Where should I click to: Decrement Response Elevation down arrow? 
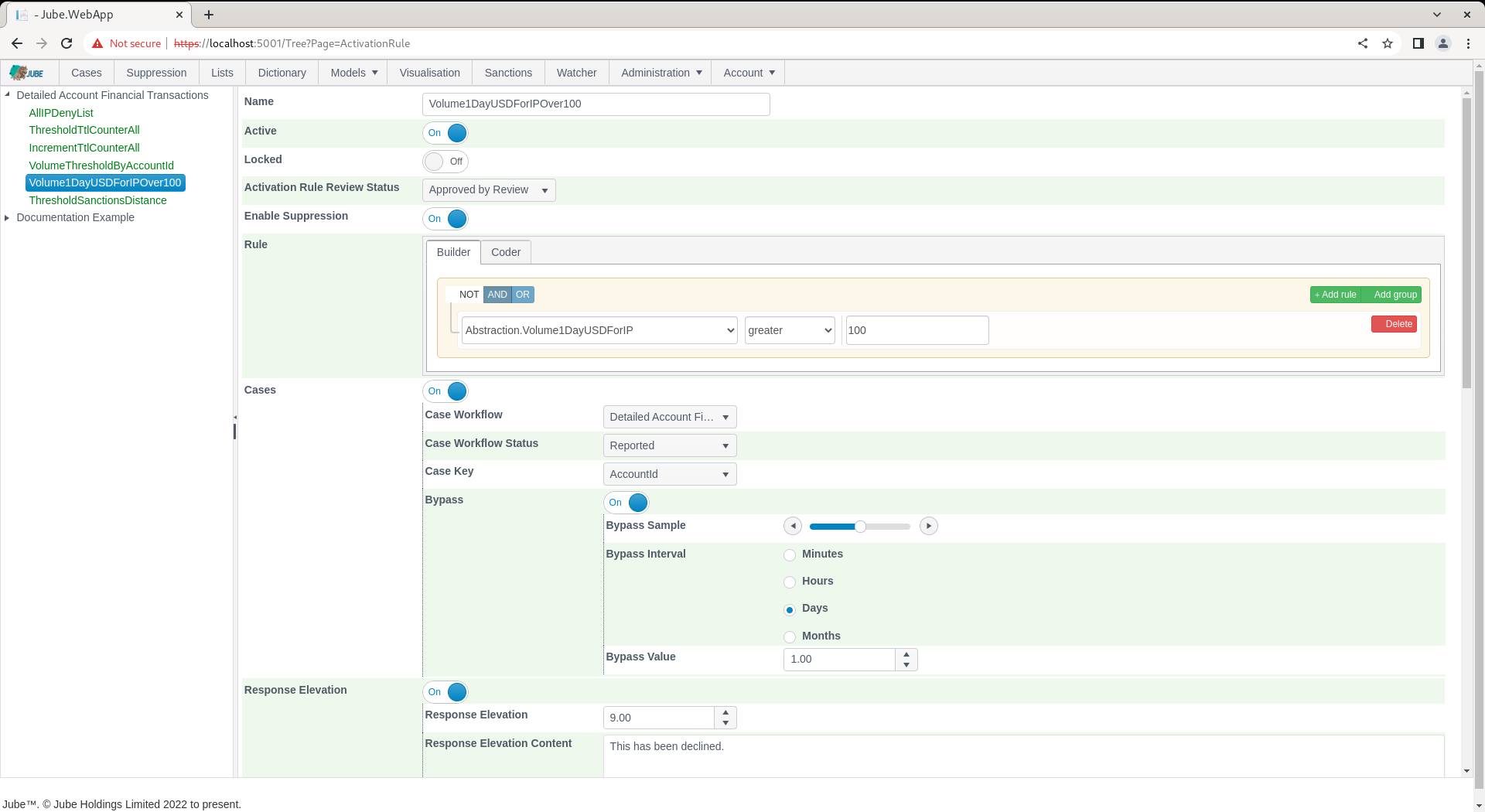[725, 723]
